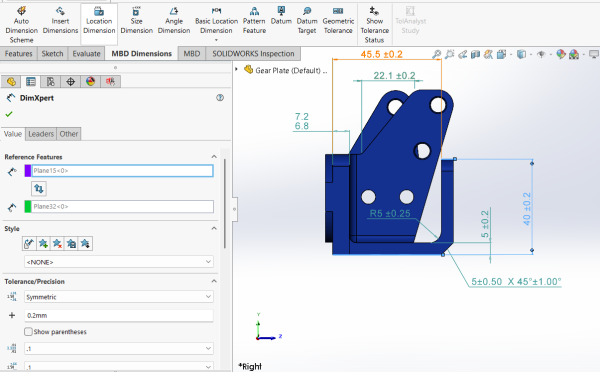Open Hide/Show Items eye icon
Viewport: 600px width, 372px height.
541,54
